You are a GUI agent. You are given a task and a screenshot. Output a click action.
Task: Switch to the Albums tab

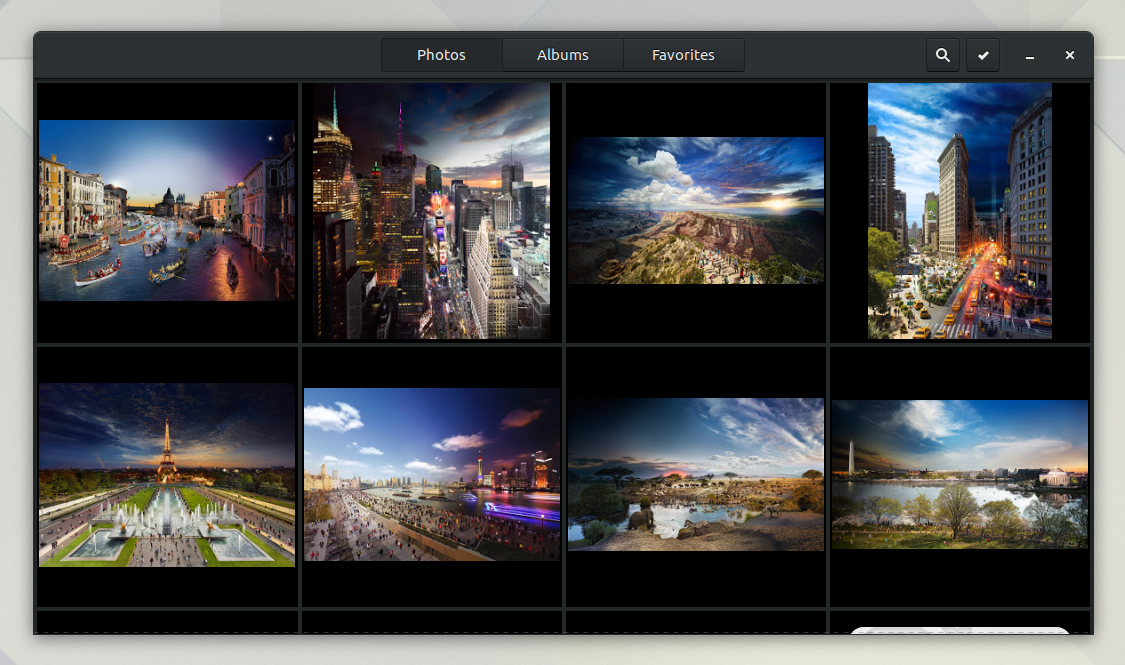click(562, 55)
